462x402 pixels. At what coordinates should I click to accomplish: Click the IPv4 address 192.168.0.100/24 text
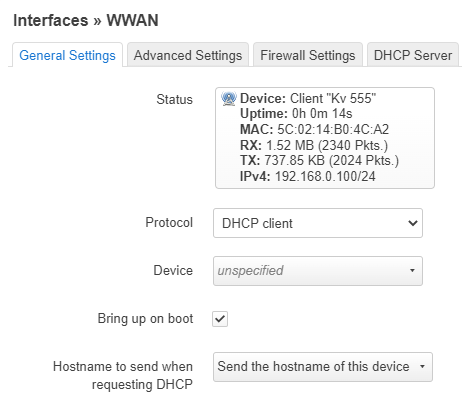(325, 176)
